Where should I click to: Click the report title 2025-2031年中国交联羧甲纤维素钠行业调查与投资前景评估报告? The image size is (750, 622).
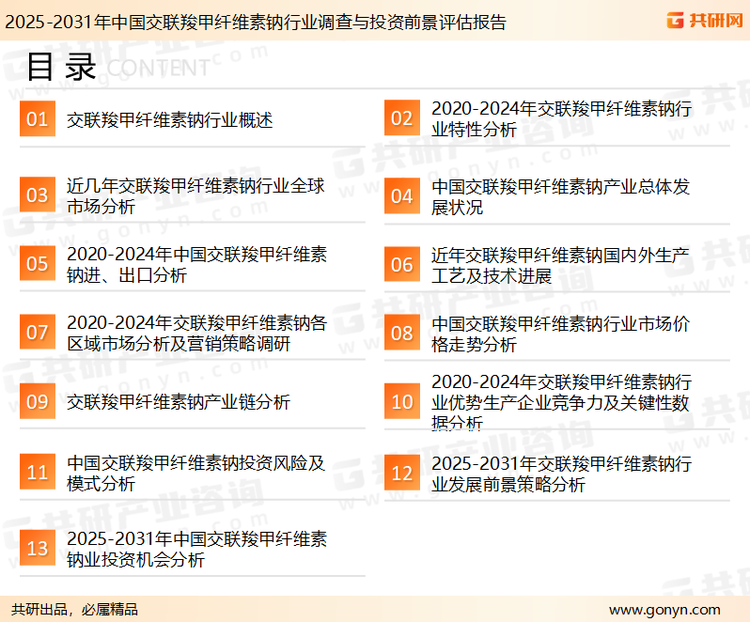pos(255,22)
